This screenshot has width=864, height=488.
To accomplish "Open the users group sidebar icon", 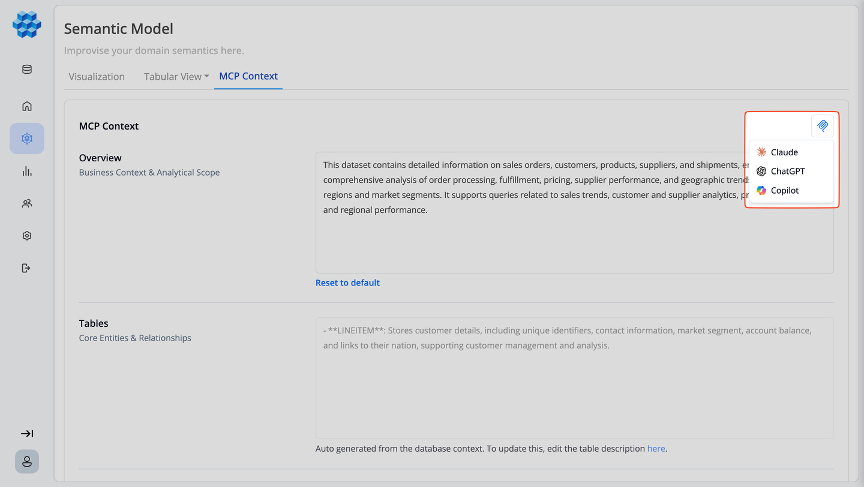I will click(27, 203).
